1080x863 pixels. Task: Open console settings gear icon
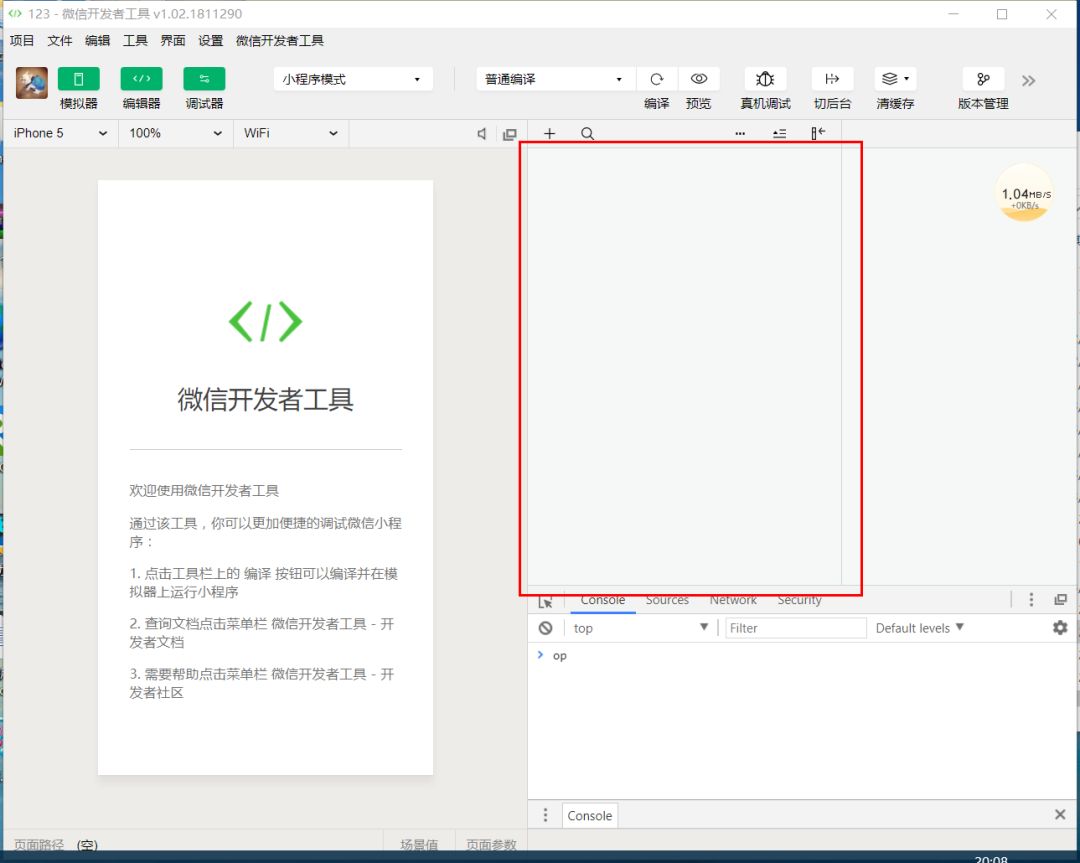click(x=1060, y=627)
